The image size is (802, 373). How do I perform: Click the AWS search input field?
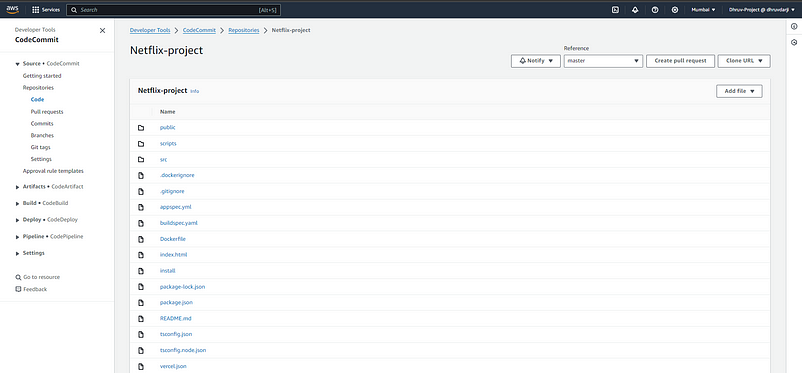click(173, 10)
